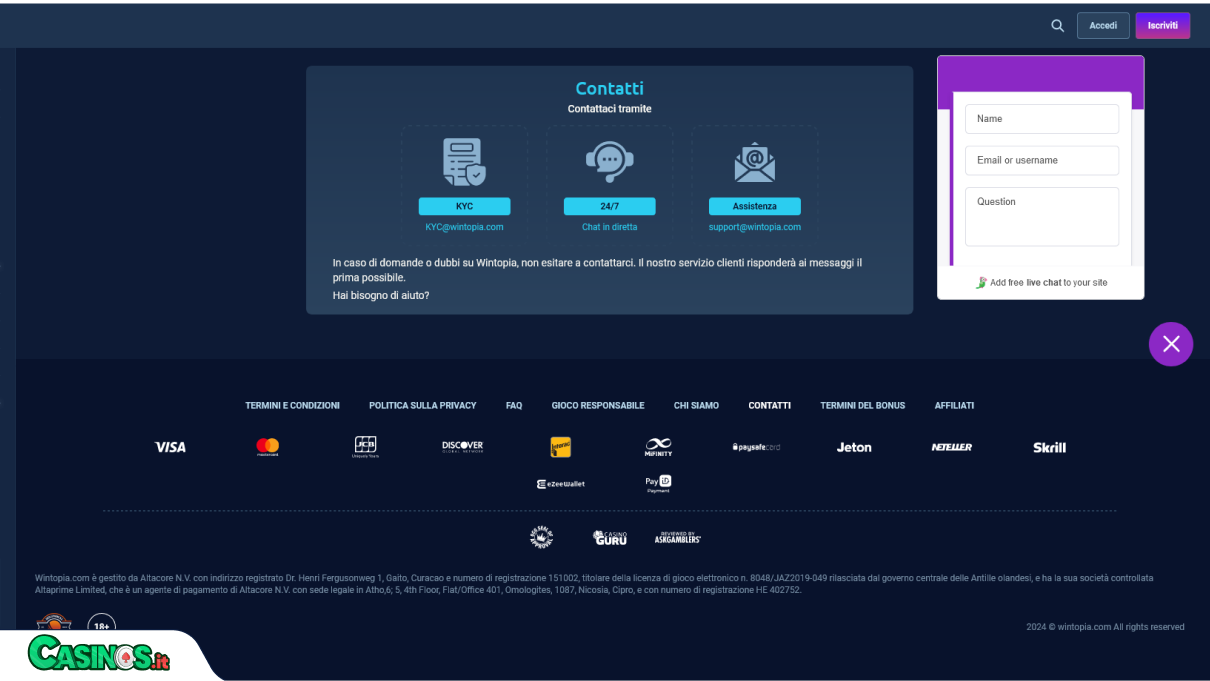
Task: Open Termini e Condizioni footer link
Action: point(292,406)
